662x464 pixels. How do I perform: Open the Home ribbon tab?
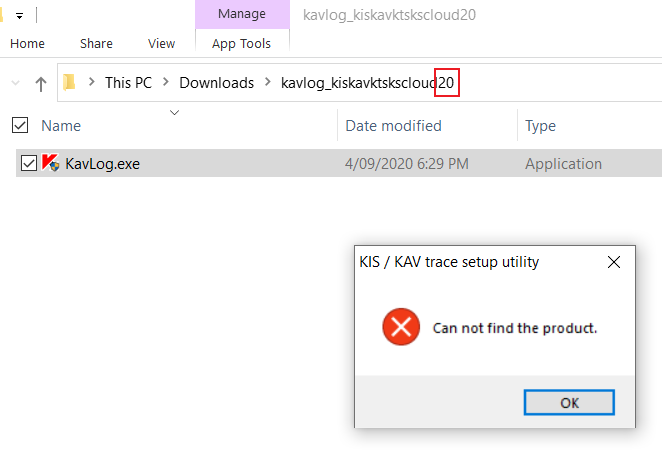pos(27,44)
